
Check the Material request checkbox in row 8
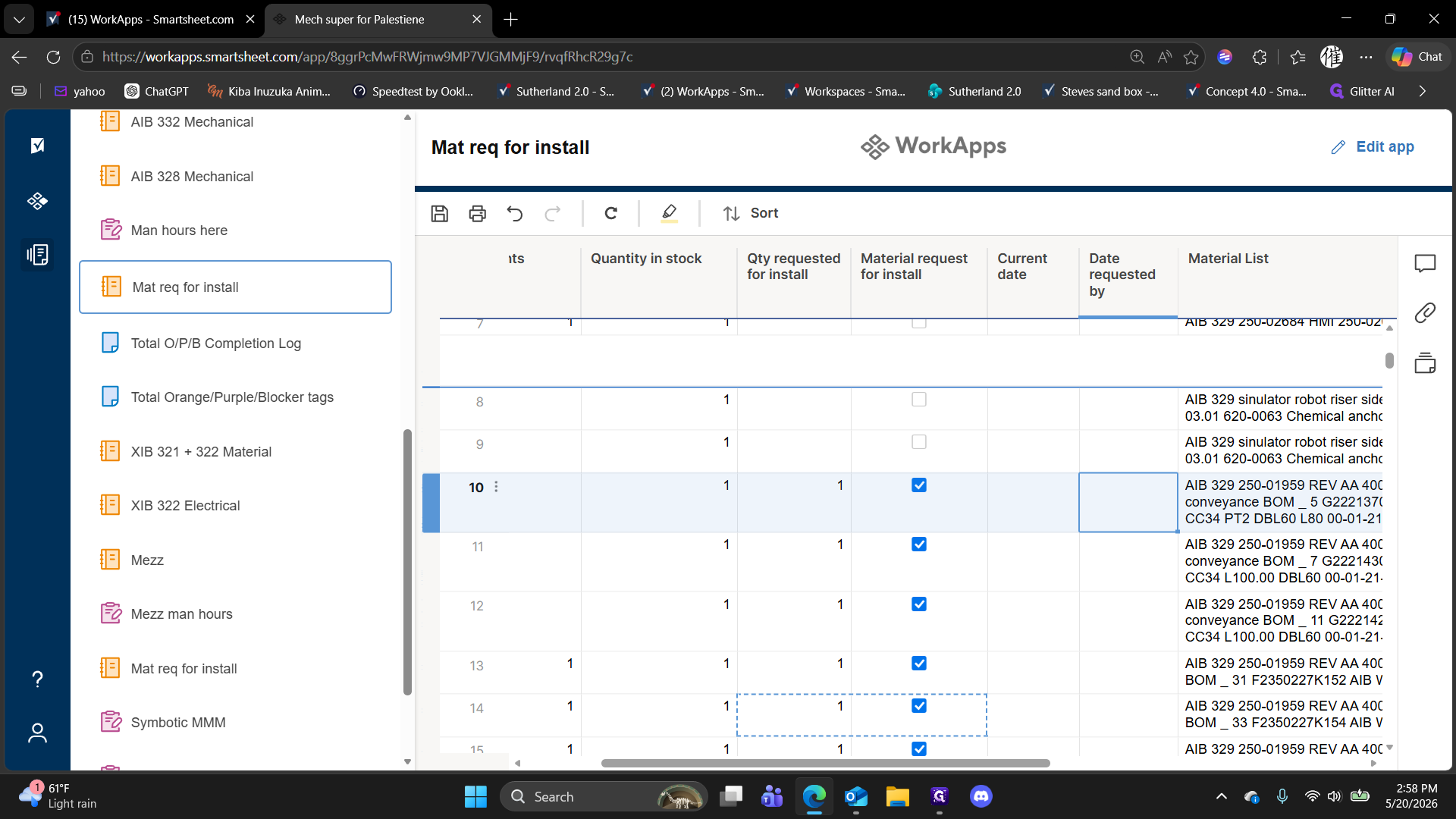tap(918, 400)
